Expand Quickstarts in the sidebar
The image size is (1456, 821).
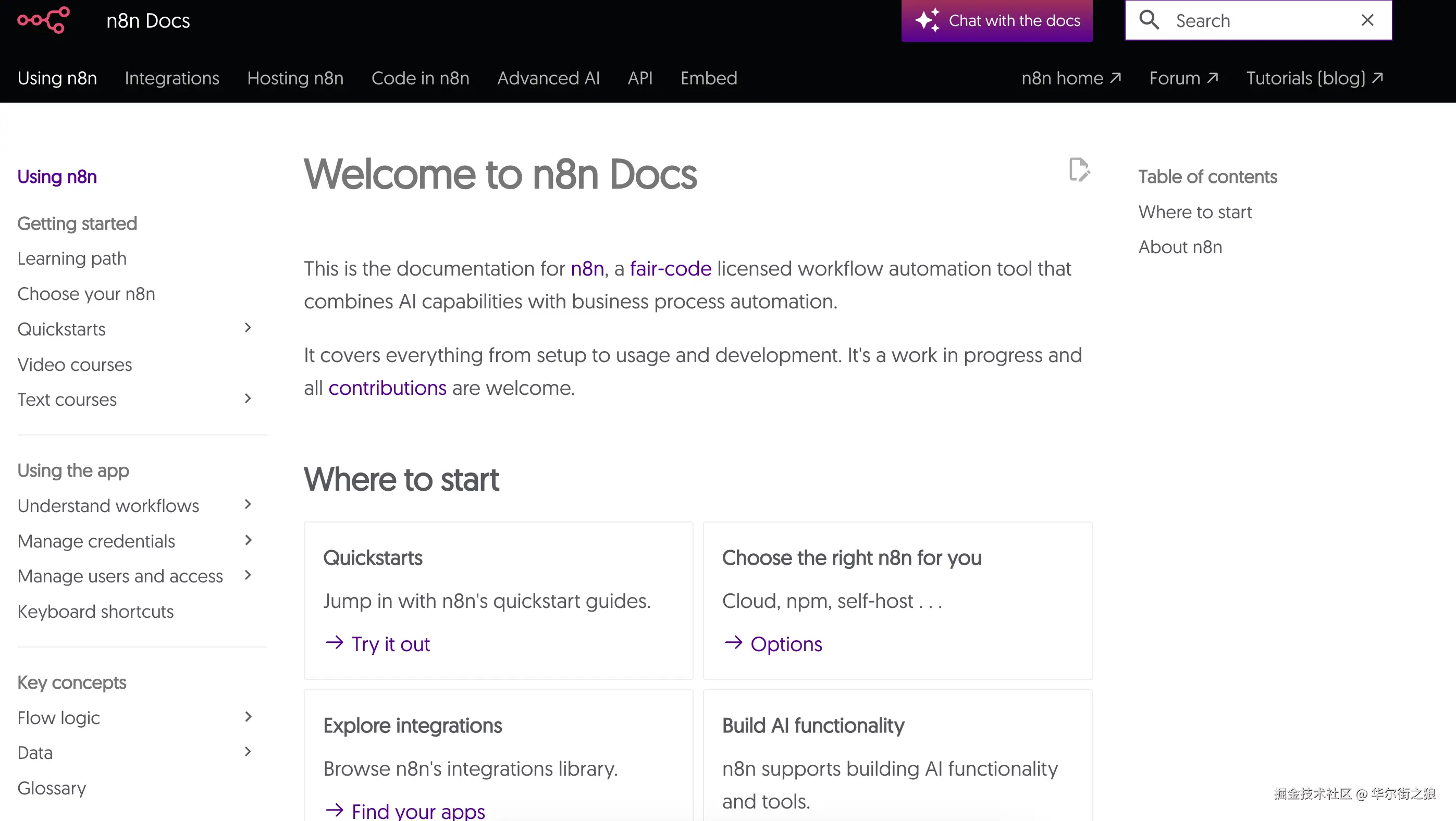[248, 328]
